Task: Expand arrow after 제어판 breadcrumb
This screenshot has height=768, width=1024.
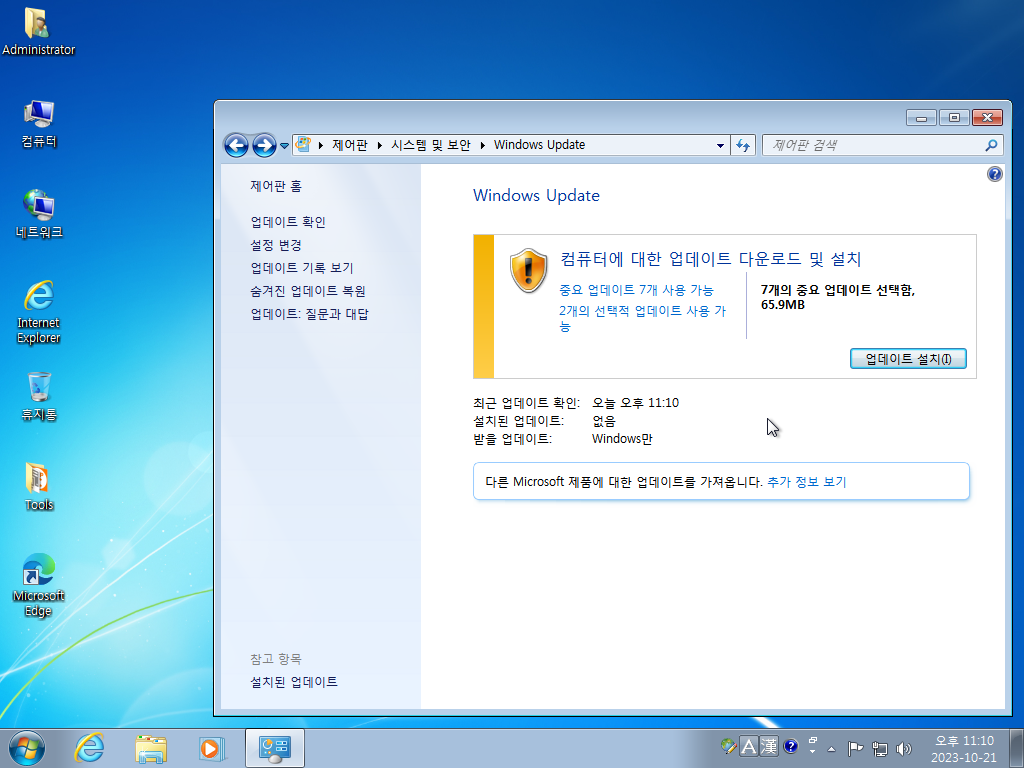Action: point(379,145)
